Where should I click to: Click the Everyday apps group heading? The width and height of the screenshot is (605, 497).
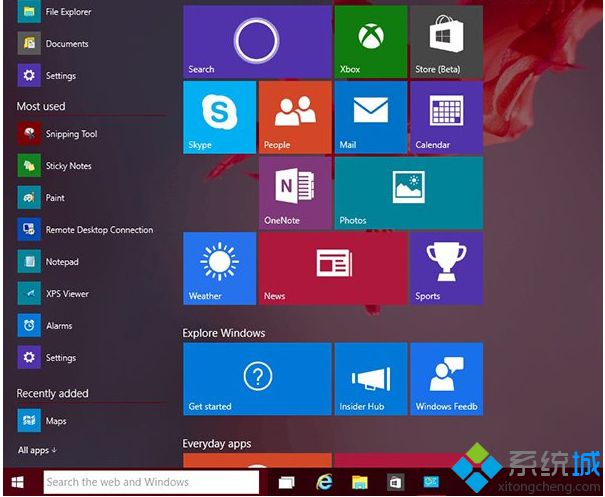[x=217, y=444]
